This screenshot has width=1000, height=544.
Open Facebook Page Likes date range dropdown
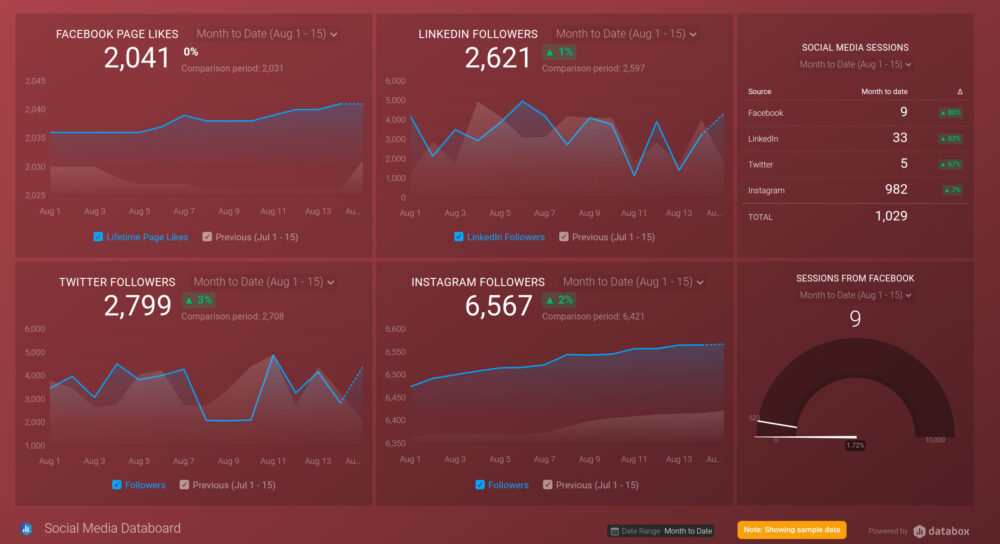[x=267, y=34]
